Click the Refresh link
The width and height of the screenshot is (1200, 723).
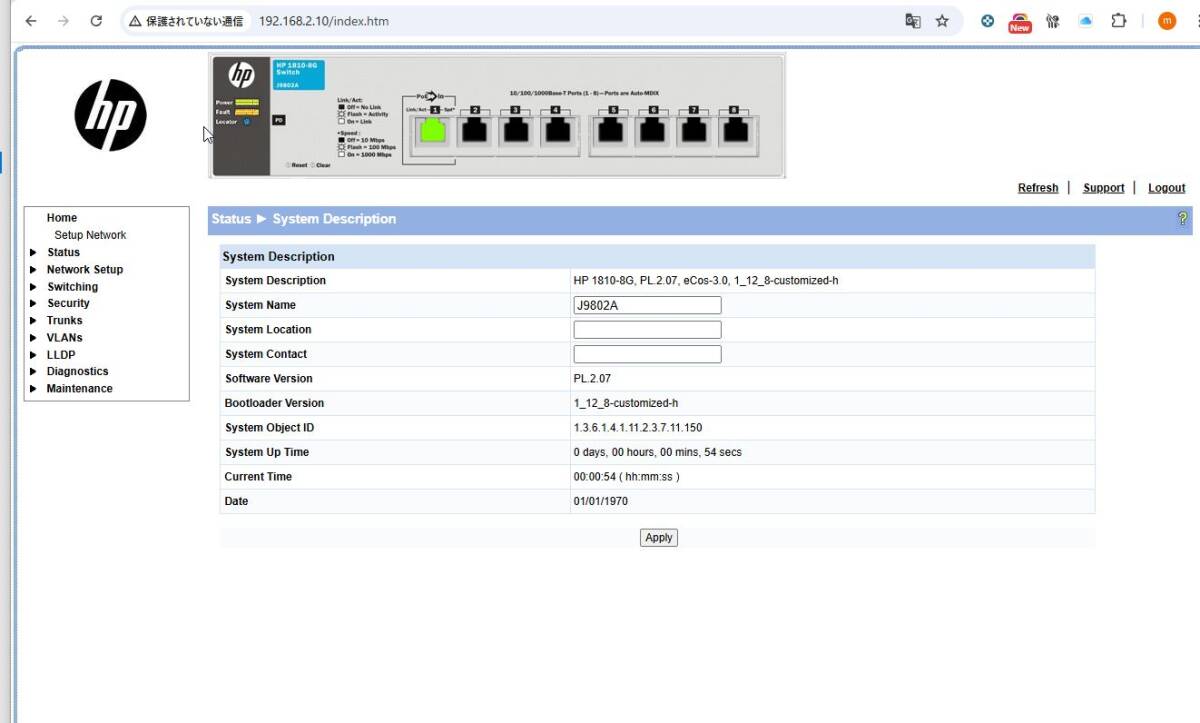pyautogui.click(x=1038, y=188)
